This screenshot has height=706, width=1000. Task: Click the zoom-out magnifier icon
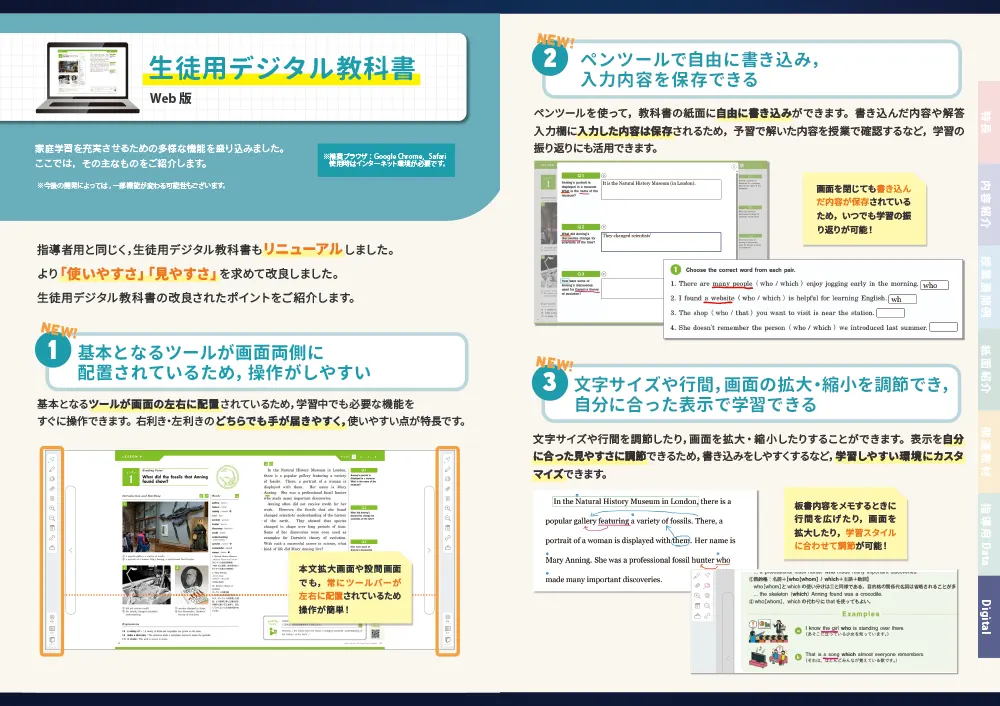(52, 519)
